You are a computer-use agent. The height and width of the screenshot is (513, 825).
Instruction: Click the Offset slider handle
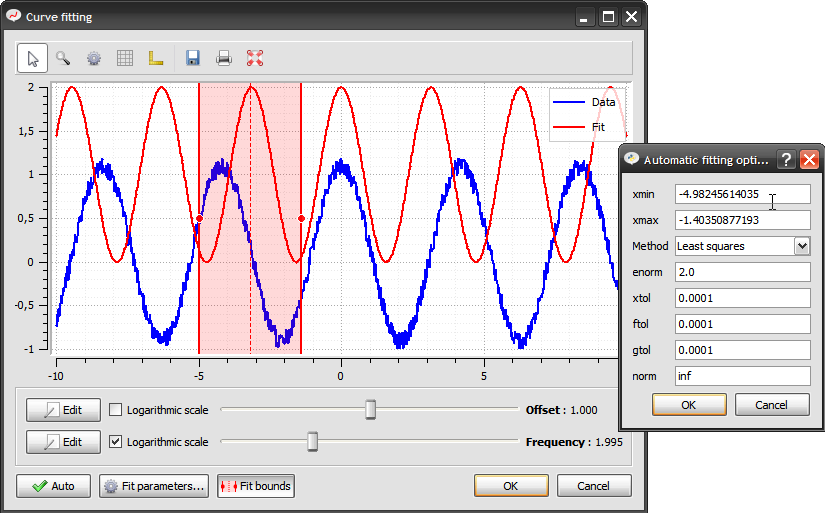coord(370,410)
